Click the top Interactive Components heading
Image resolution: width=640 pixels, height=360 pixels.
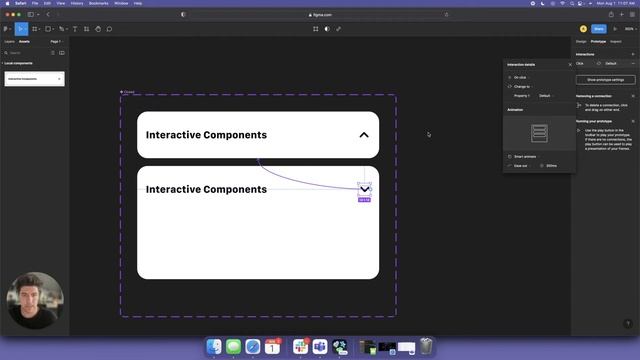[x=206, y=135]
